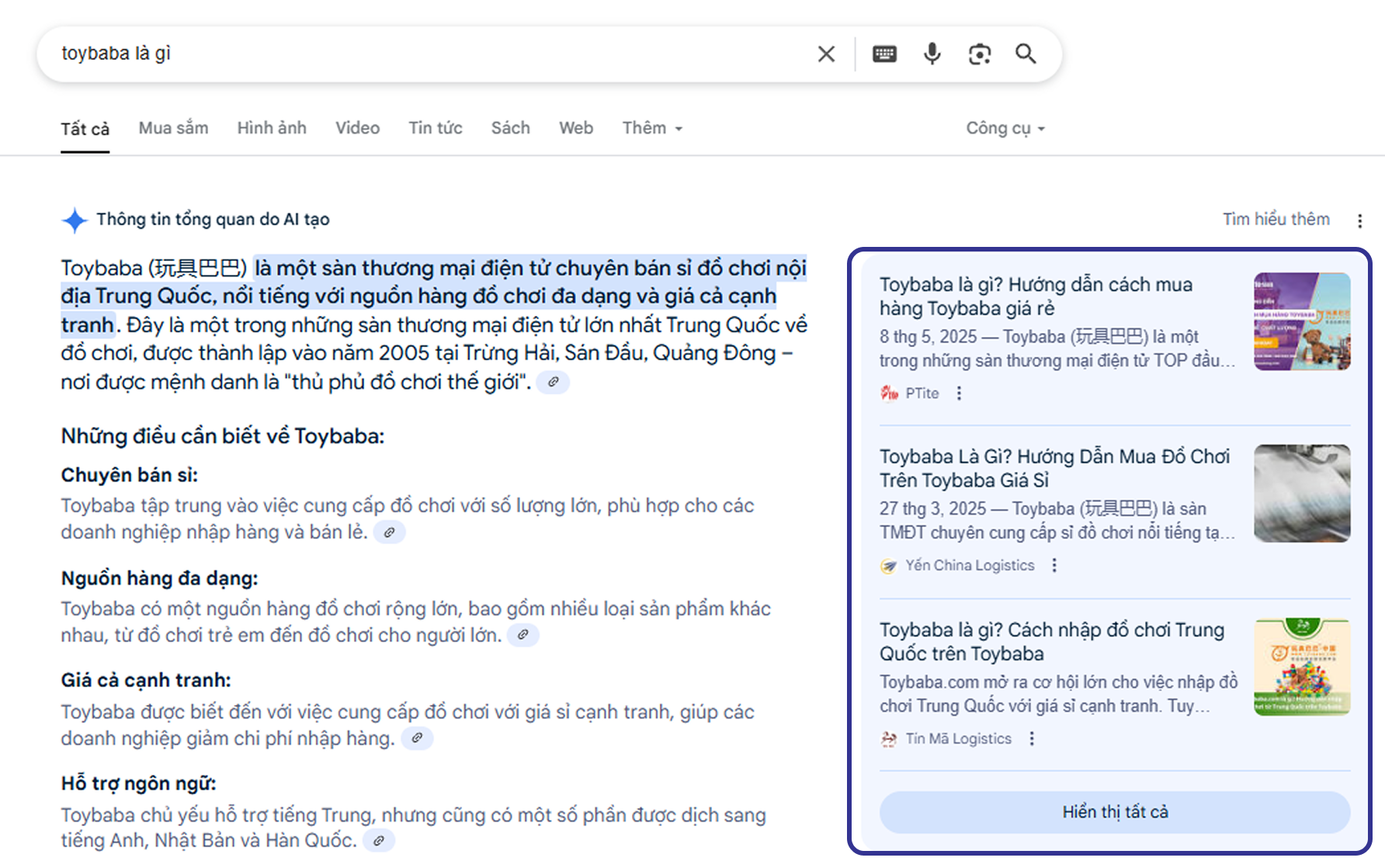Switch to the Video tab
The image size is (1385, 868).
[357, 128]
